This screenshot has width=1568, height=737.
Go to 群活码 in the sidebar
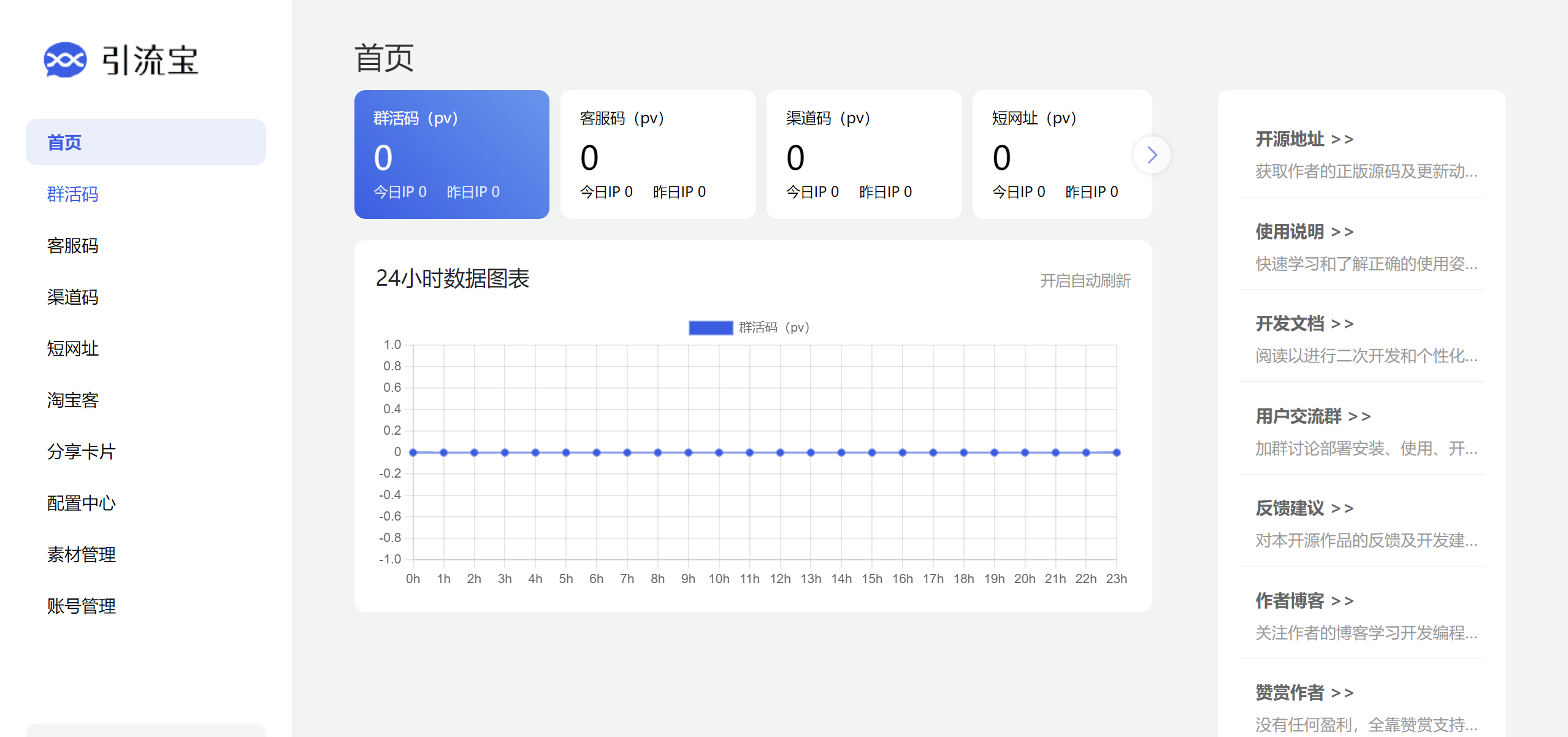coord(72,194)
